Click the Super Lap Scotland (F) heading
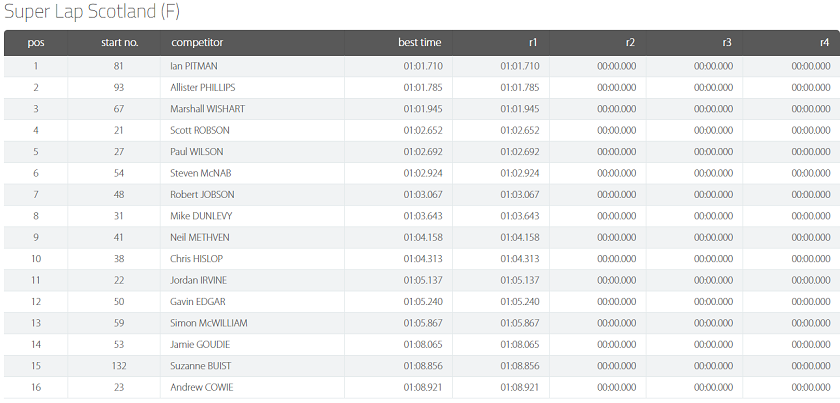The image size is (840, 403). point(92,12)
